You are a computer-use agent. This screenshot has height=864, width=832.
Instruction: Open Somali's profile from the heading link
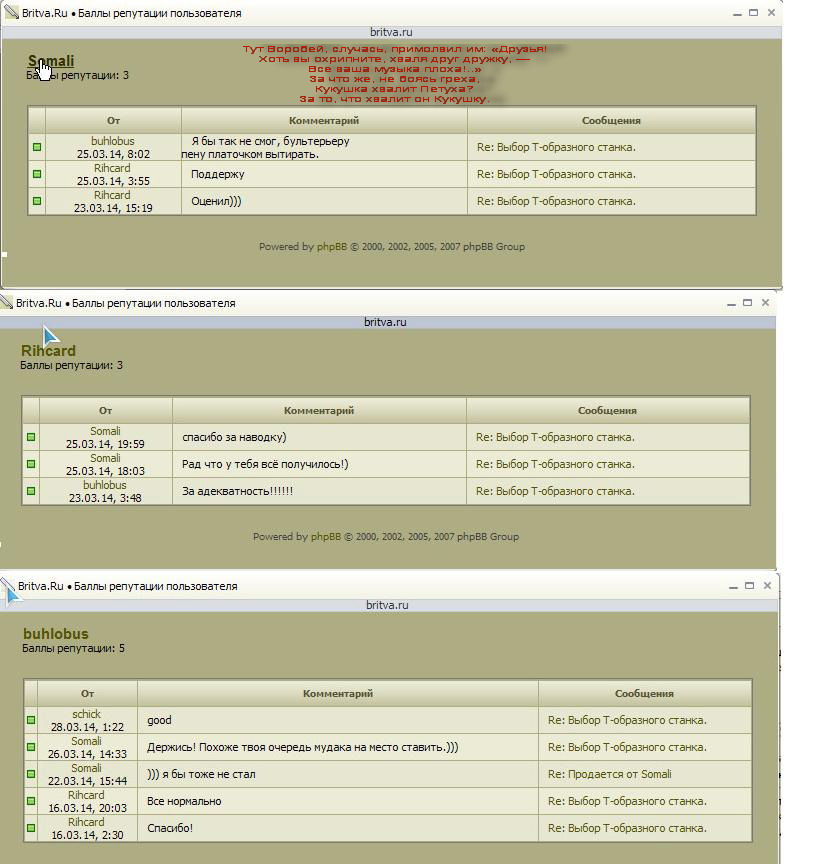(51, 61)
